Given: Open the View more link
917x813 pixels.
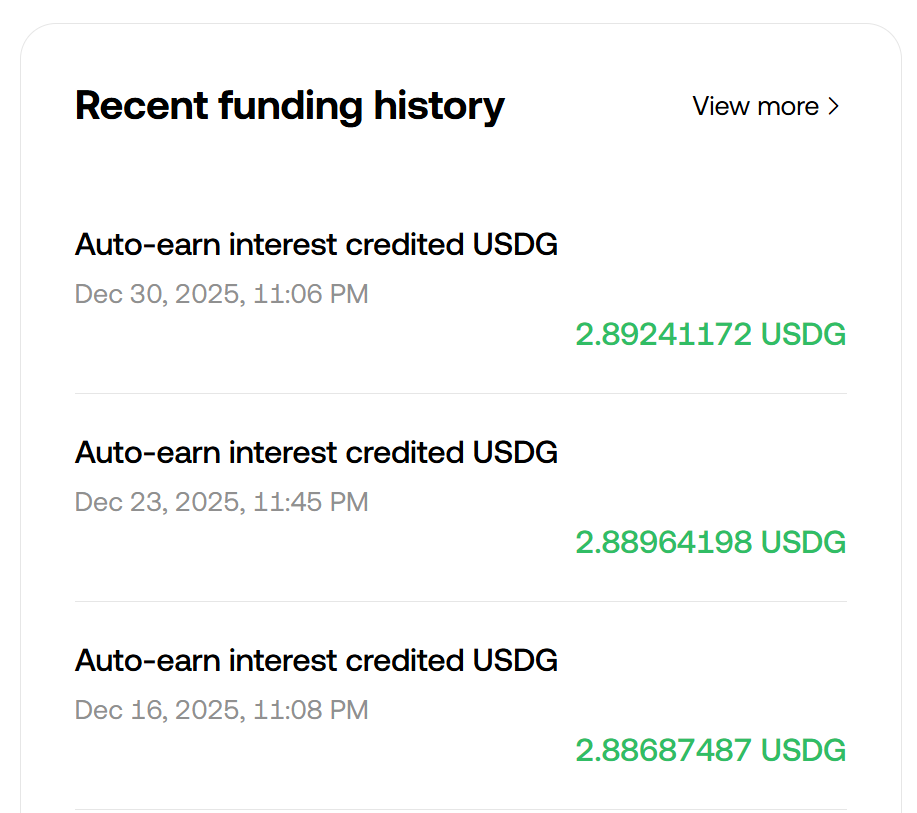Looking at the screenshot, I should [756, 106].
